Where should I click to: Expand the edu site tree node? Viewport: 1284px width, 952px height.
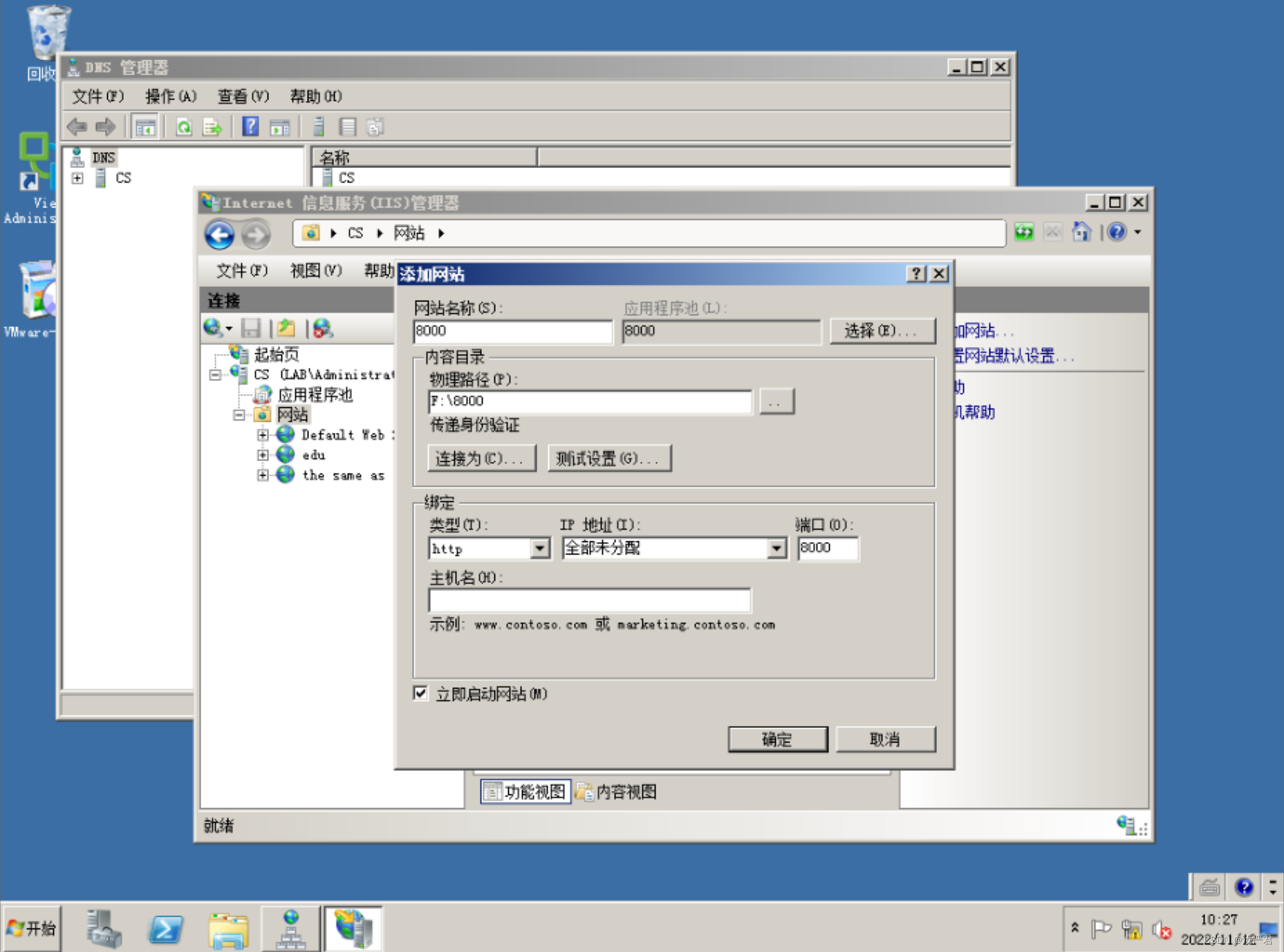262,455
